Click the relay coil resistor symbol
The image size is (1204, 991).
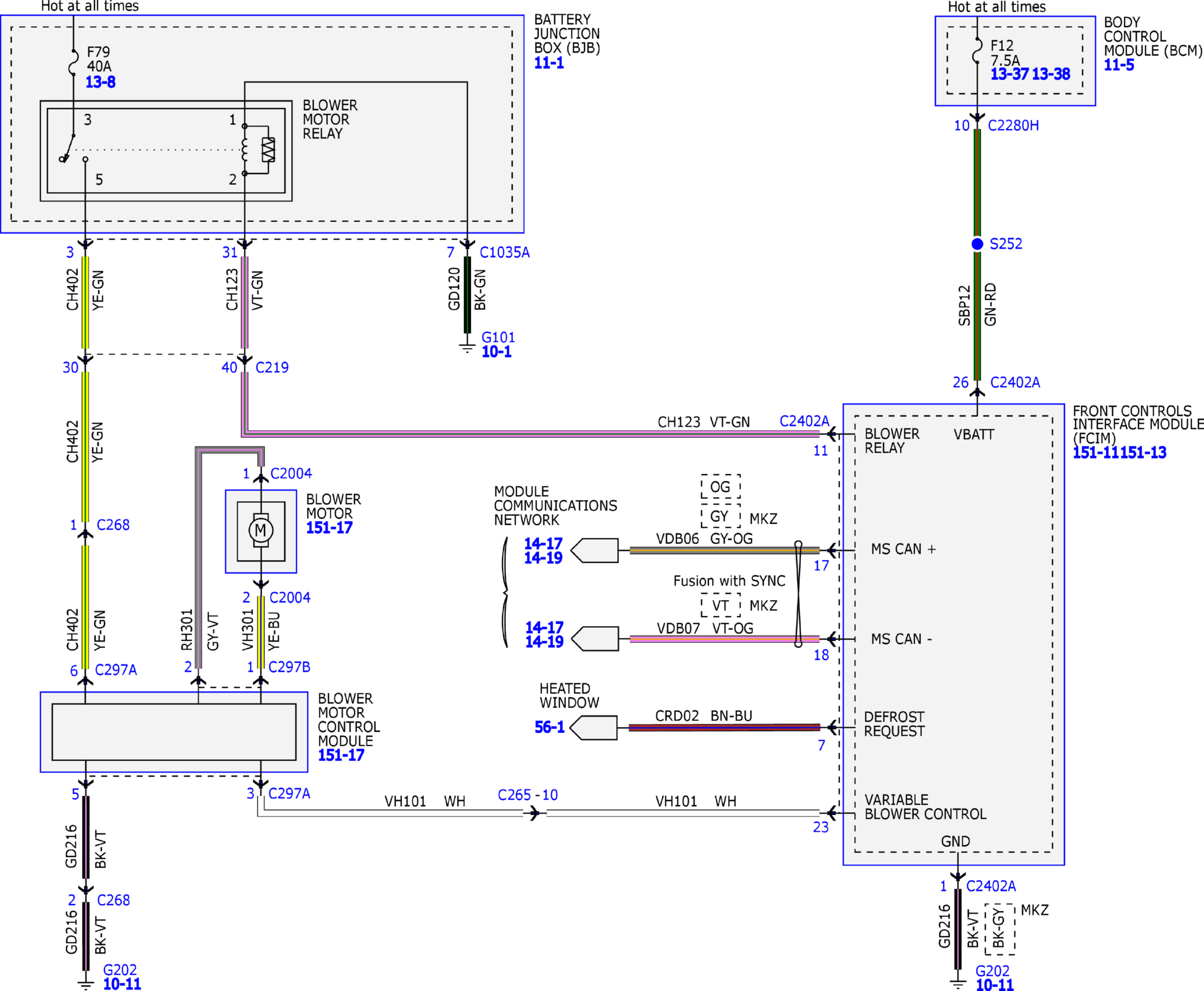(x=268, y=150)
